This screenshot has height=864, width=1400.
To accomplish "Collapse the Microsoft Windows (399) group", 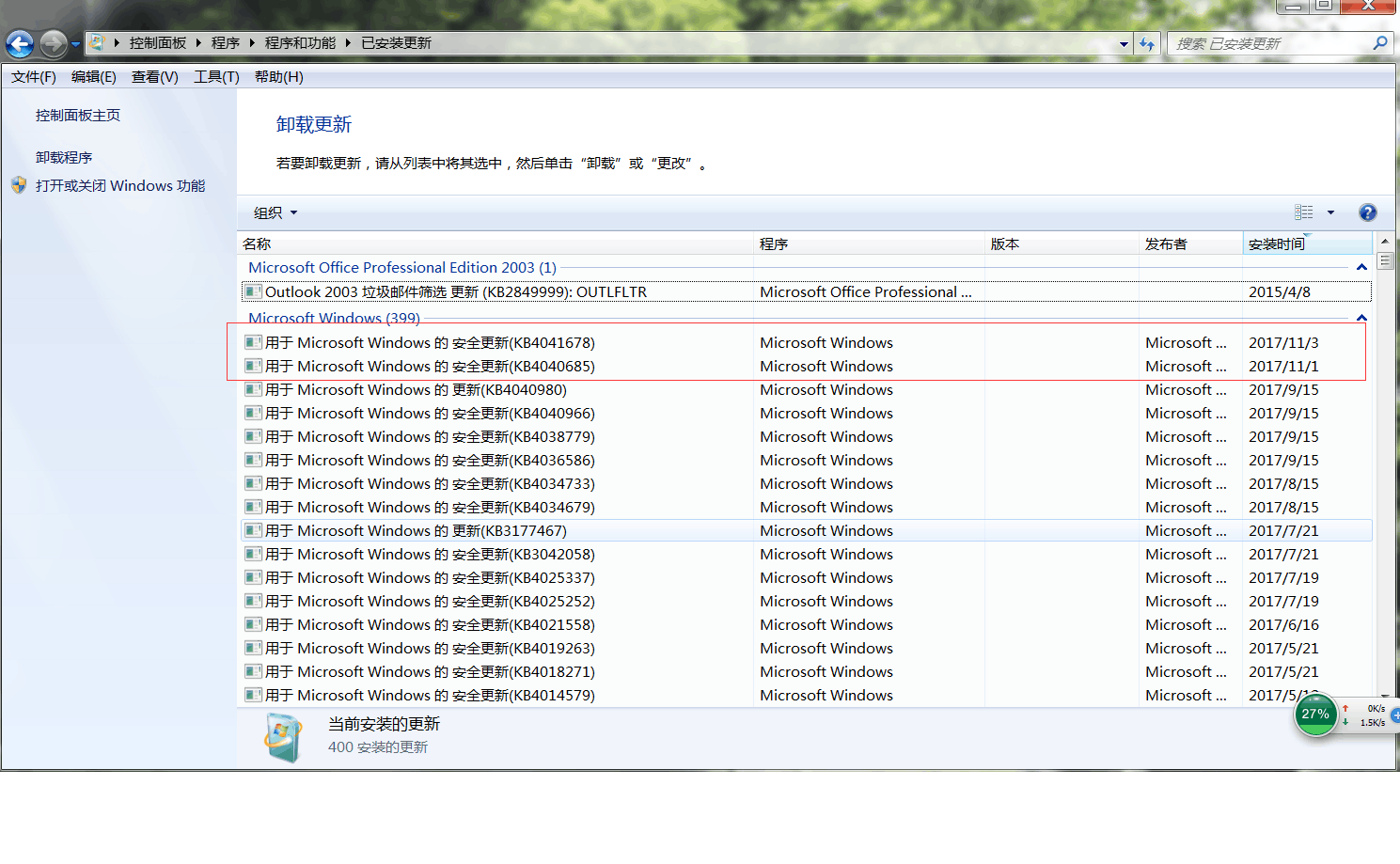I will [1361, 318].
